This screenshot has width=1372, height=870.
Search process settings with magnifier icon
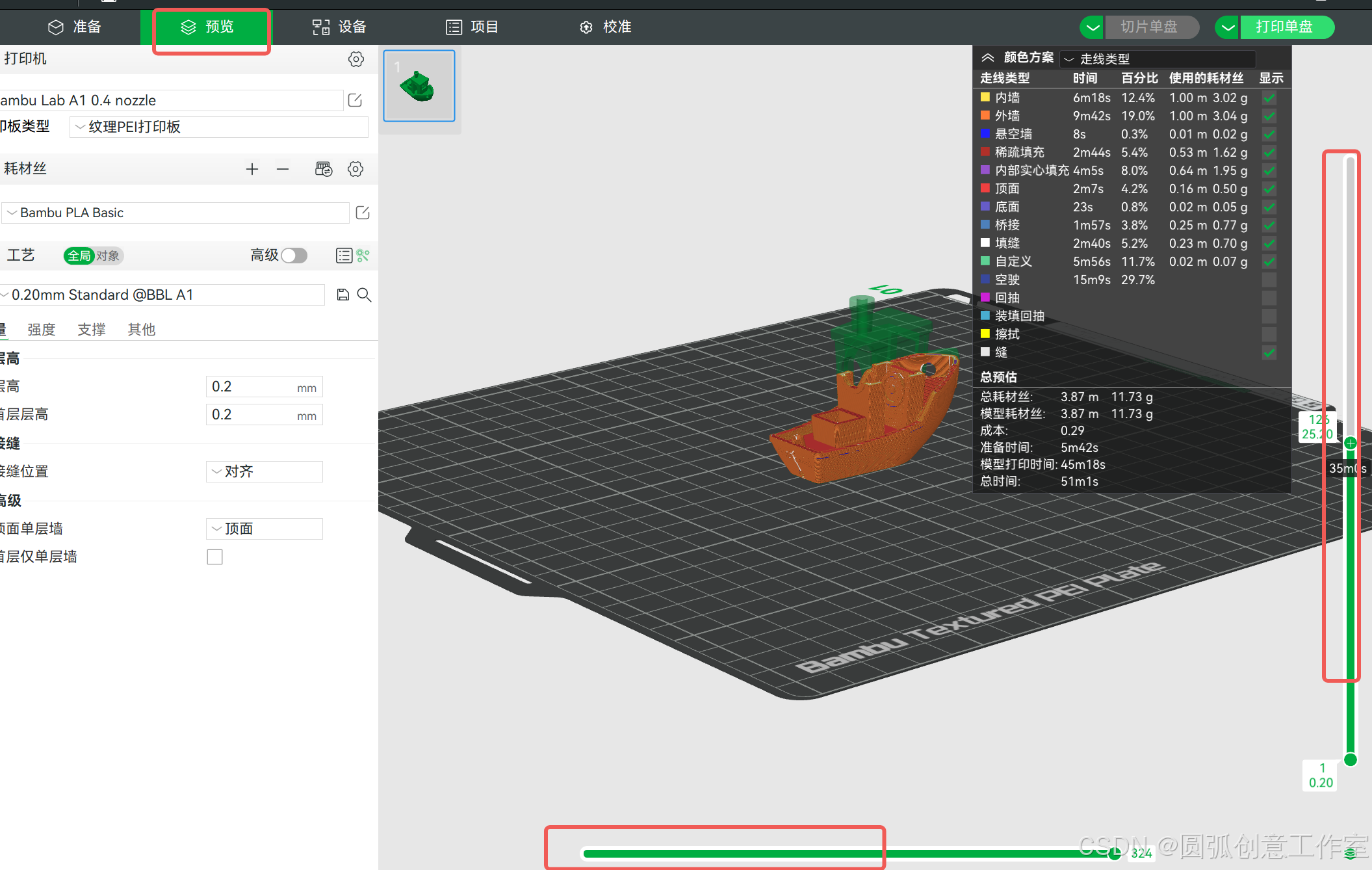365,295
